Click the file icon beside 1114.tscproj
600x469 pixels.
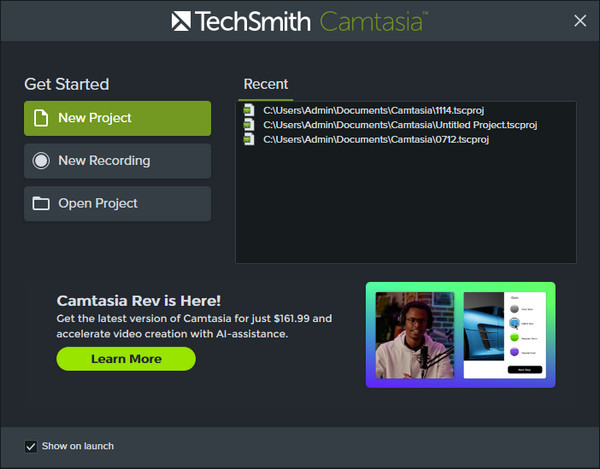tap(249, 110)
